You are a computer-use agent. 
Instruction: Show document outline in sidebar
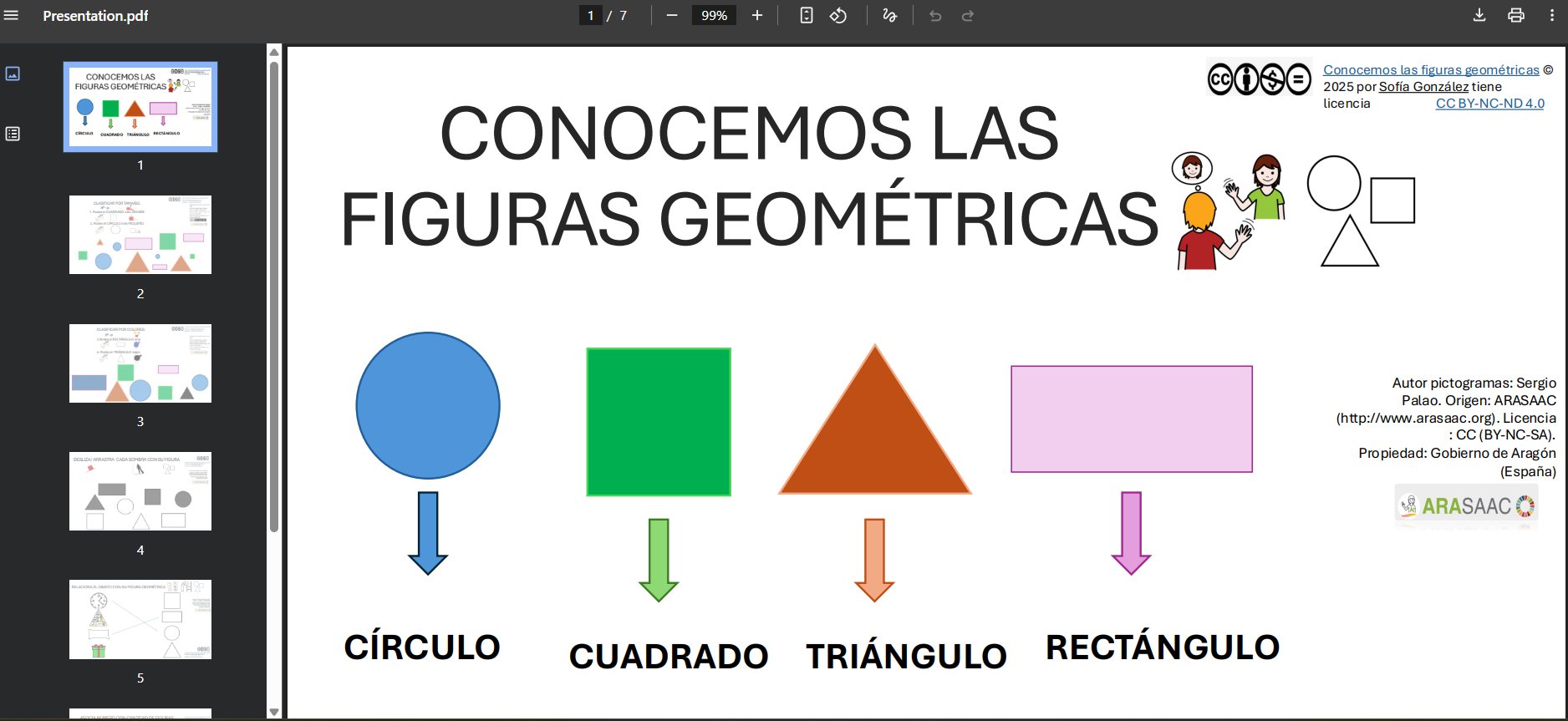(13, 134)
